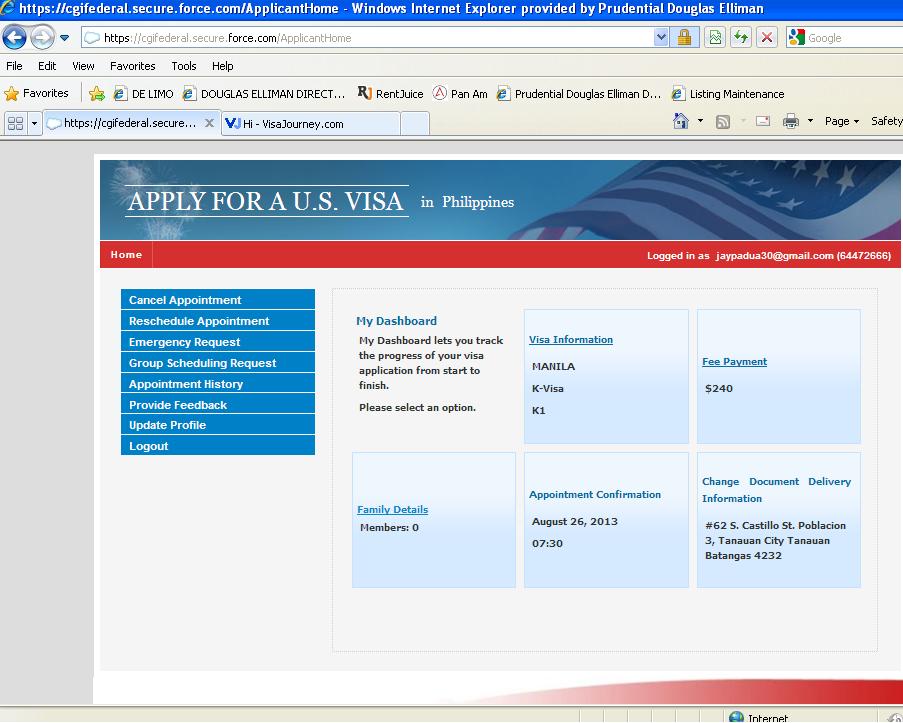Click the browser Back arrow button

(14, 38)
